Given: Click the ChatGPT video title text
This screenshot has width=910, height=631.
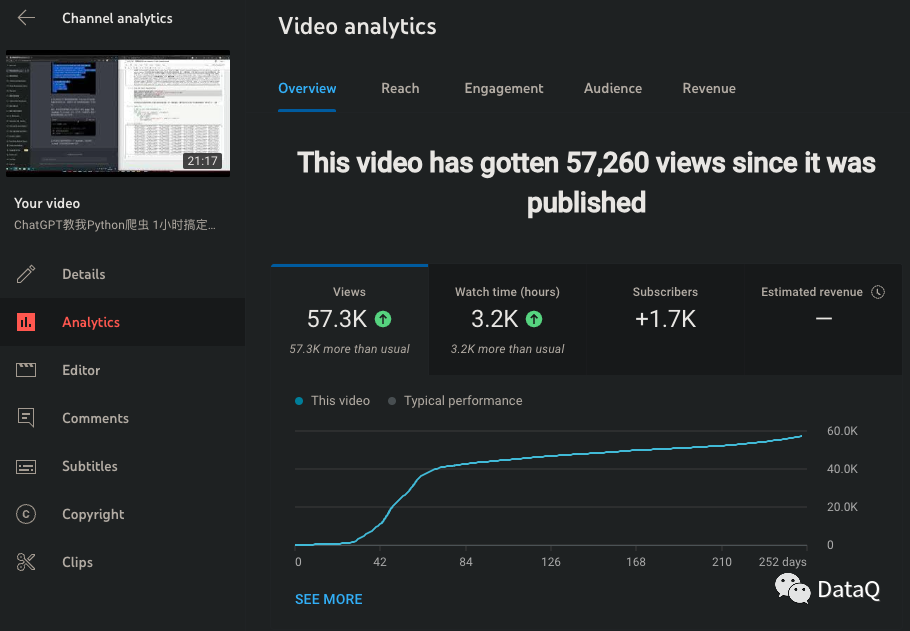Looking at the screenshot, I should click(x=115, y=225).
